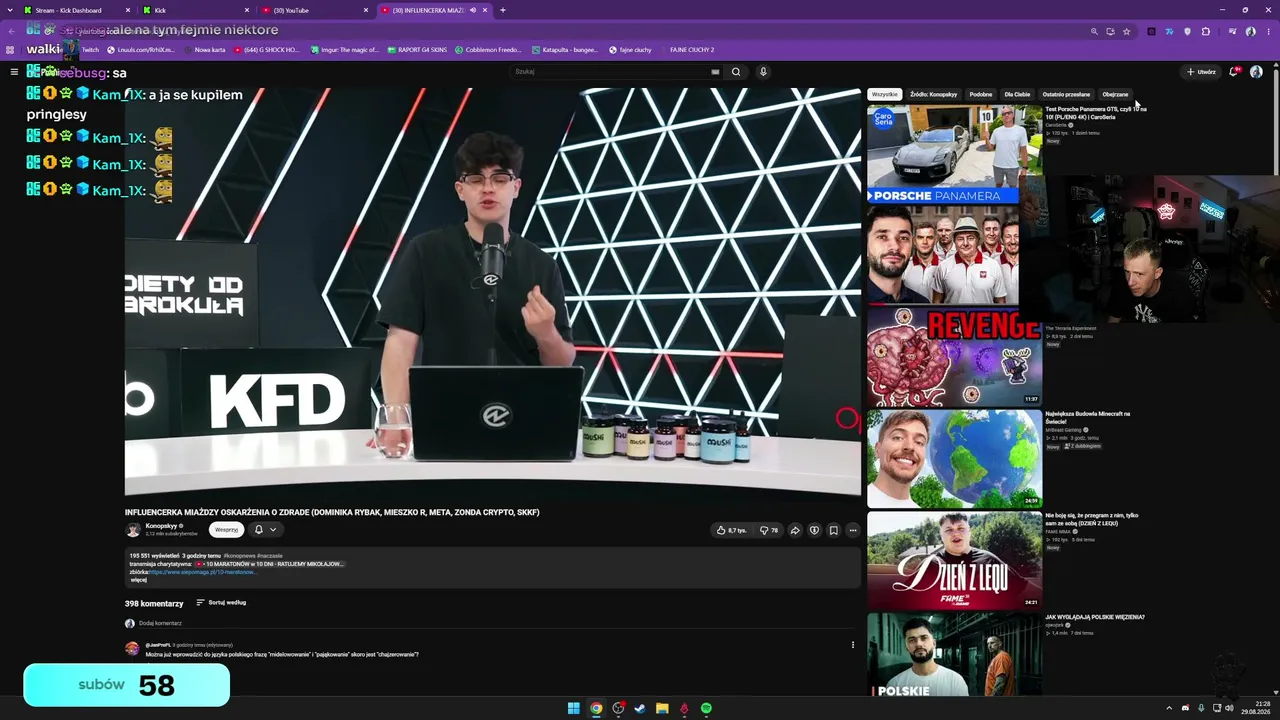Image resolution: width=1280 pixels, height=720 pixels.
Task: Expand the description with więcej
Action: 138,580
